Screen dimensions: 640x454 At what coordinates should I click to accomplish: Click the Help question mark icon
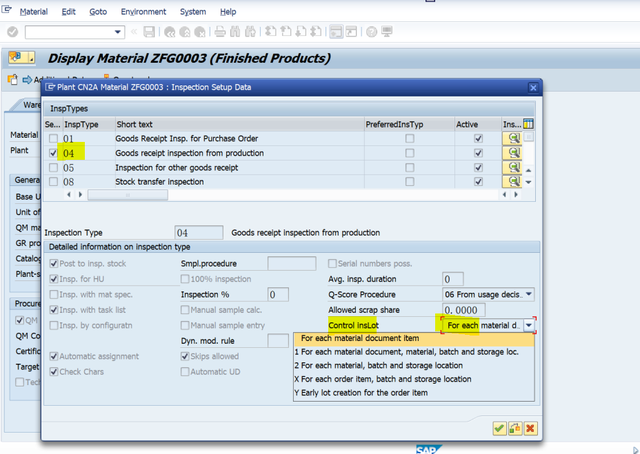371,31
